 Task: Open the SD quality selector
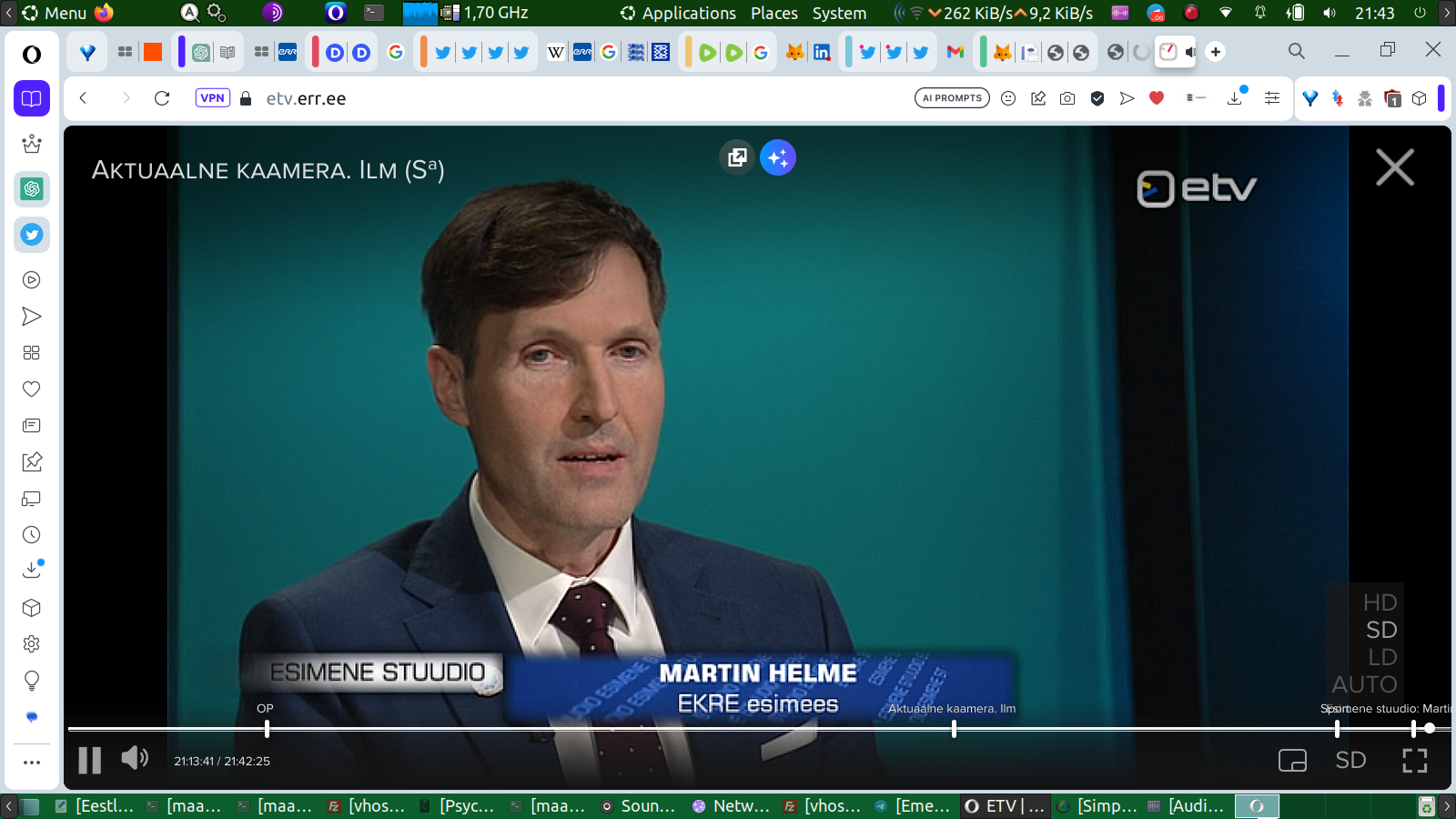(x=1350, y=761)
